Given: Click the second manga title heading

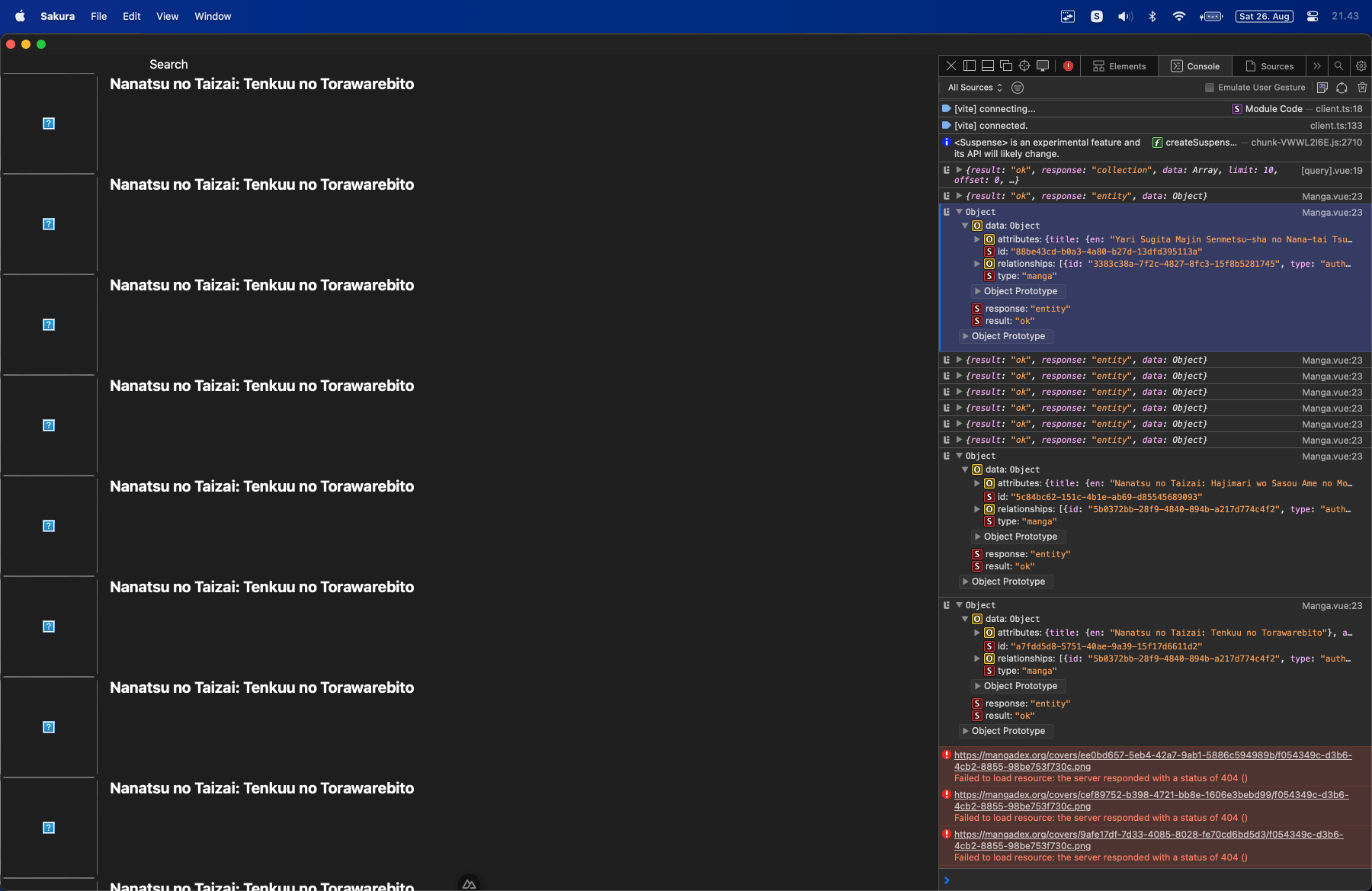Looking at the screenshot, I should [x=262, y=184].
